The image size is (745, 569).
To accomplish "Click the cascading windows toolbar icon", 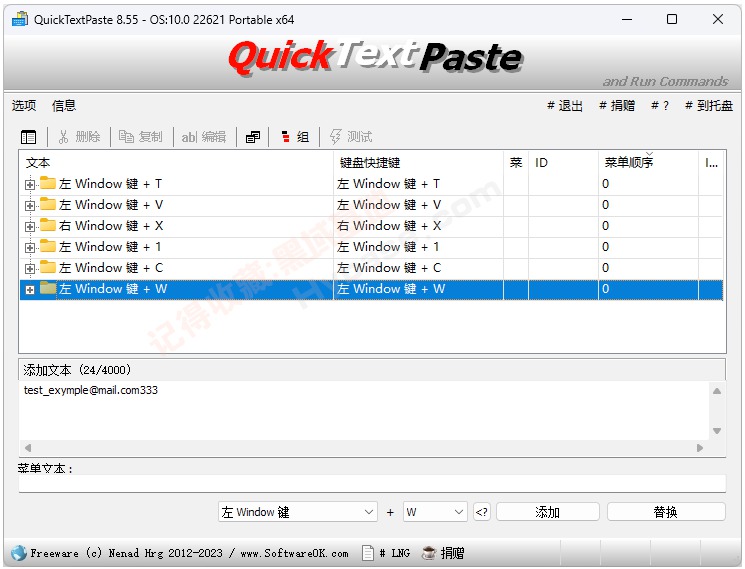I will coord(253,137).
